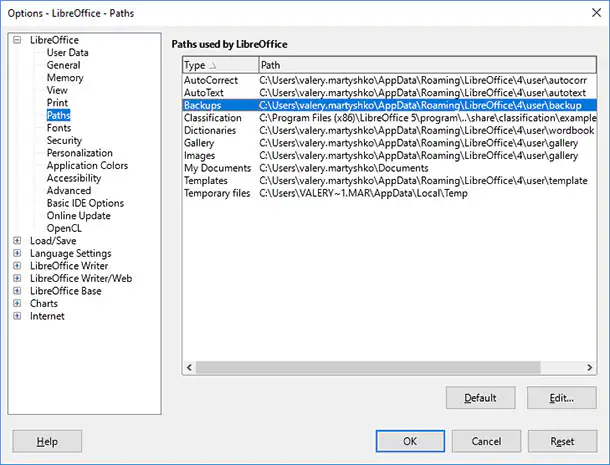Open the Personalization options page
The height and width of the screenshot is (465, 610).
click(x=80, y=153)
